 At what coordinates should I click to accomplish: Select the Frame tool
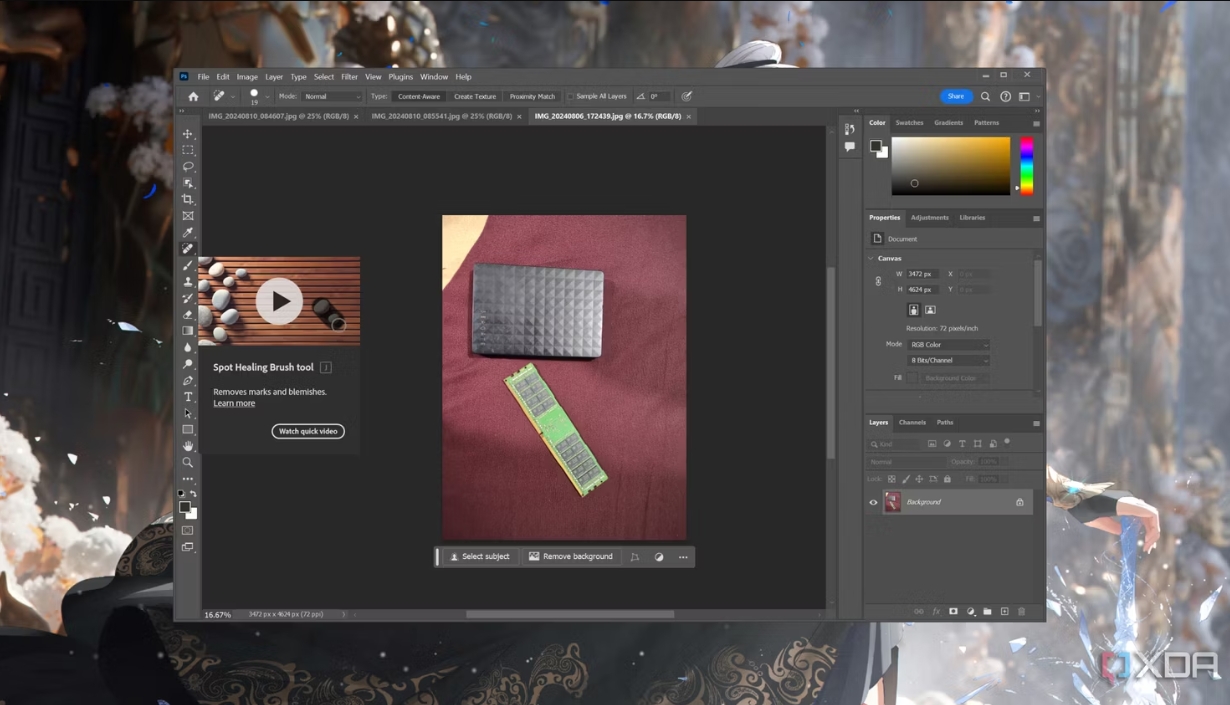click(187, 216)
